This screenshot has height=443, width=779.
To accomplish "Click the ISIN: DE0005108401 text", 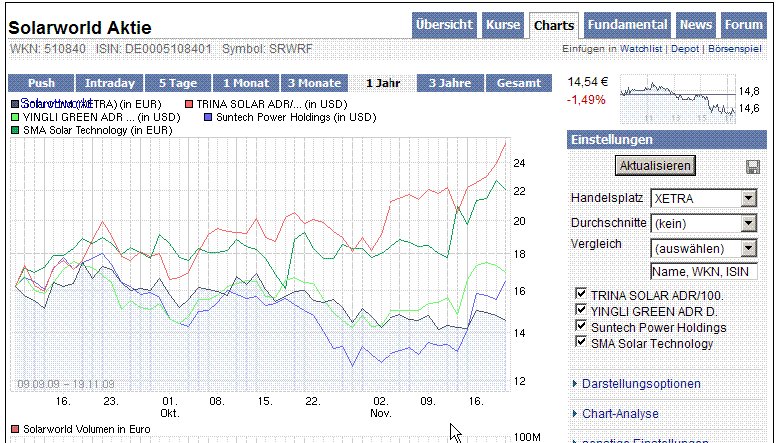I will coord(154,49).
